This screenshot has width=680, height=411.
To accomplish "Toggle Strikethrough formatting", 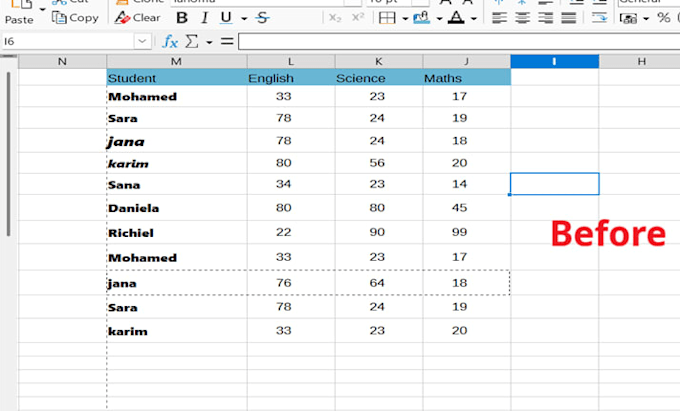I will (262, 18).
